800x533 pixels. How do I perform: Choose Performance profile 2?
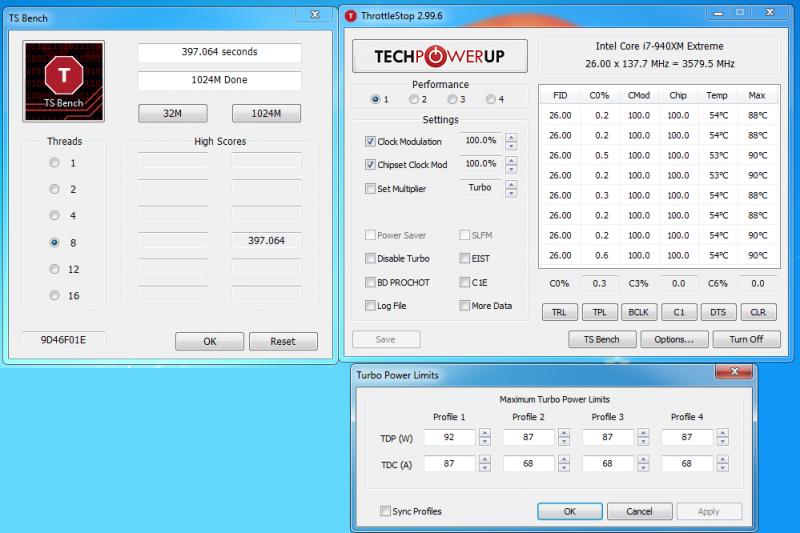pyautogui.click(x=414, y=99)
